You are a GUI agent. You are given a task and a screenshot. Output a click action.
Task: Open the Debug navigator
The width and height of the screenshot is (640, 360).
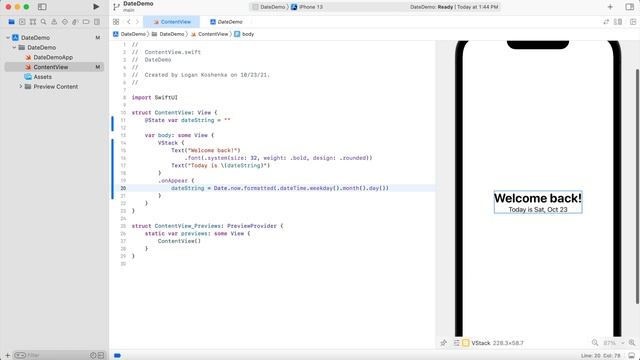(75, 22)
